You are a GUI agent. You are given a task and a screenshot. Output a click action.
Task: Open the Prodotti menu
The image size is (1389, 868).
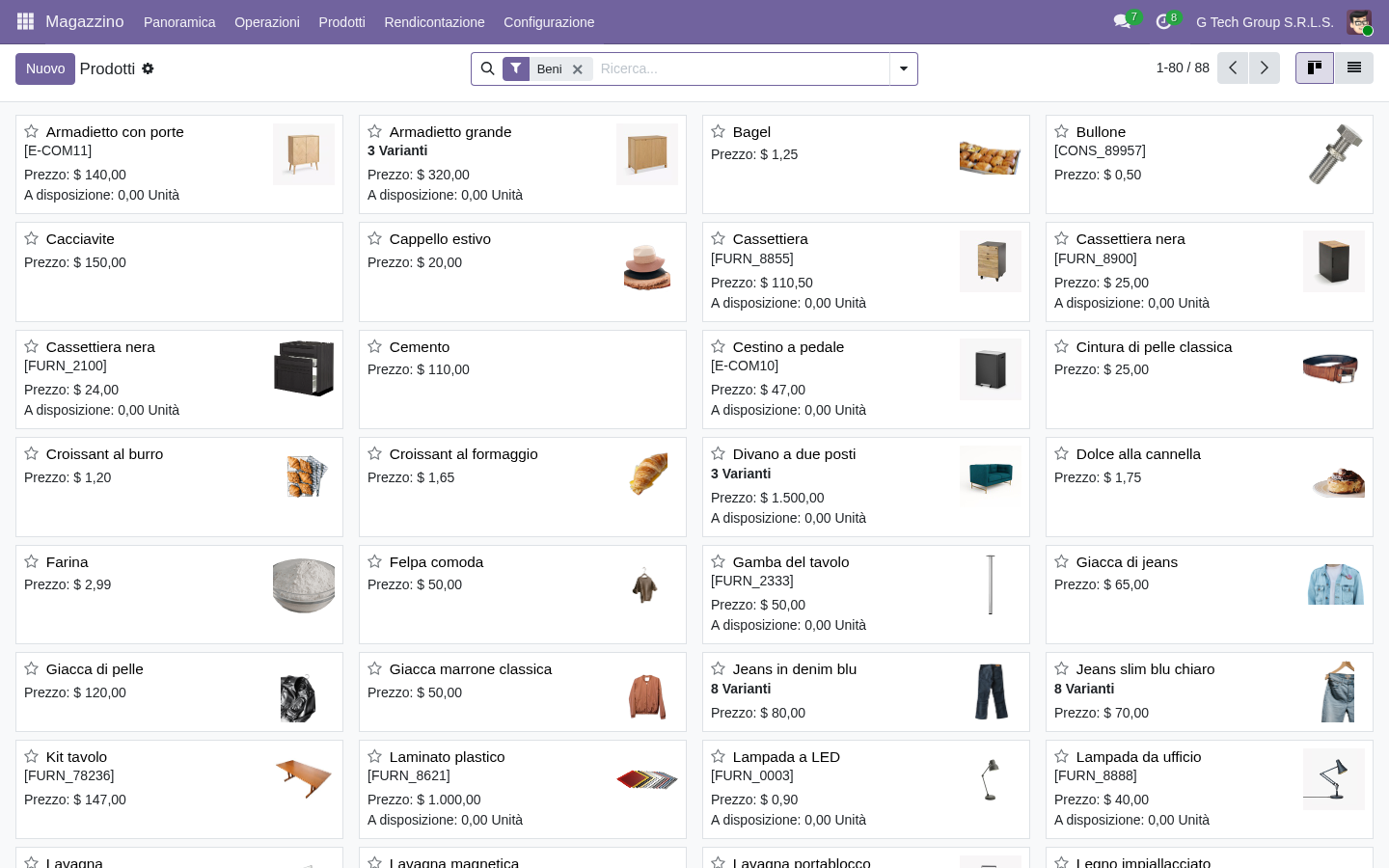coord(342,22)
